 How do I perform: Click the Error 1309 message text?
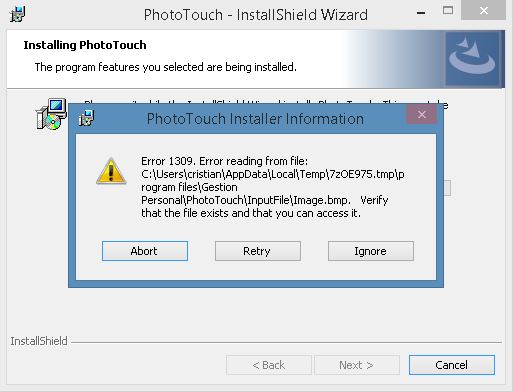coord(273,187)
